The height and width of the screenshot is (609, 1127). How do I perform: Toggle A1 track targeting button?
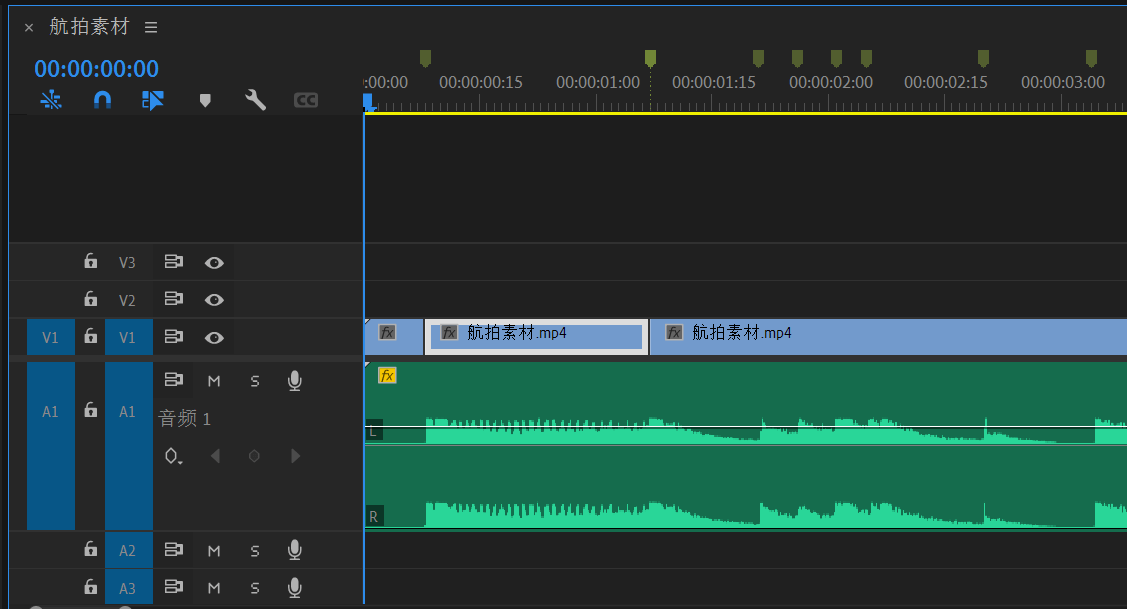point(128,446)
